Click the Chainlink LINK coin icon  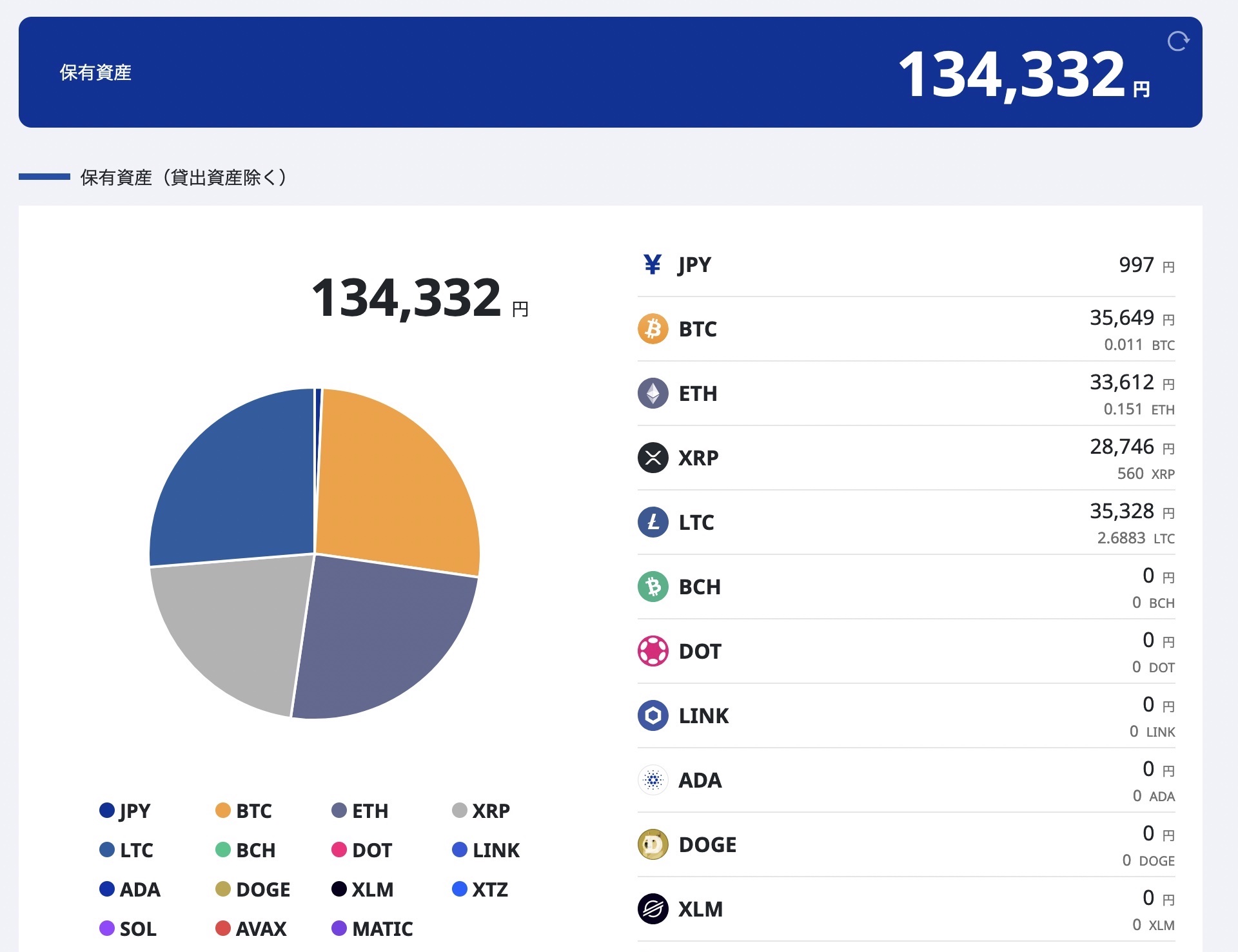(653, 715)
